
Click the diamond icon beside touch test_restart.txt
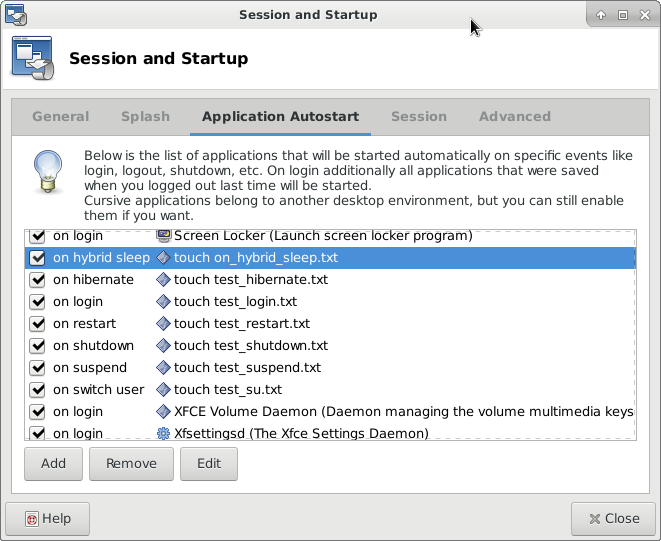(x=164, y=324)
